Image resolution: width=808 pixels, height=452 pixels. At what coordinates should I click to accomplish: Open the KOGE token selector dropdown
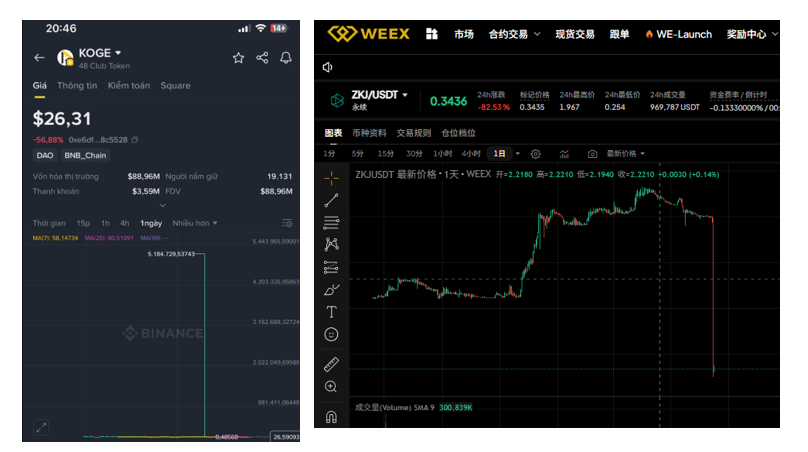click(119, 53)
